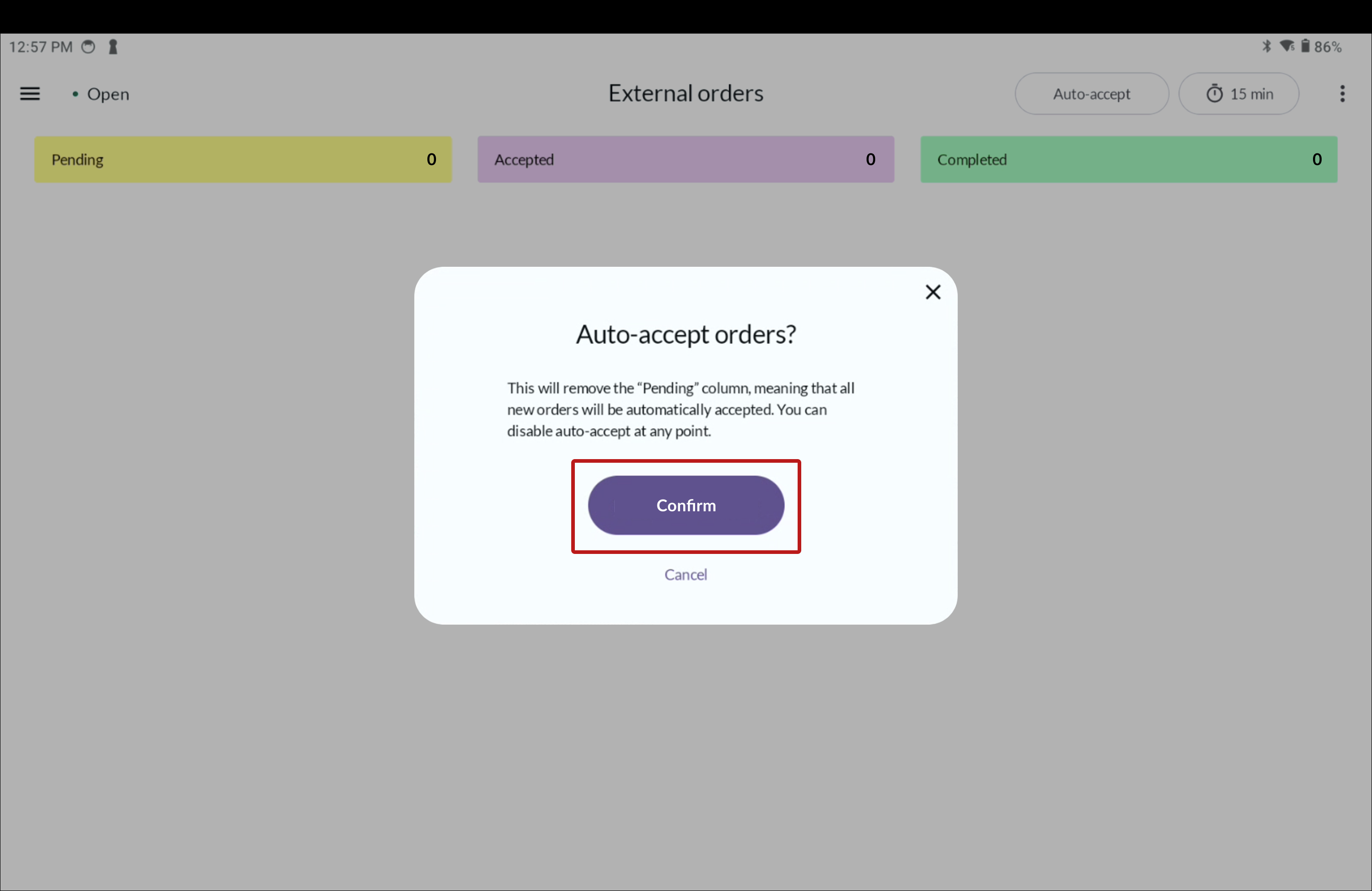Tap the 86% battery indicator
The width and height of the screenshot is (1372, 891).
point(1321,47)
